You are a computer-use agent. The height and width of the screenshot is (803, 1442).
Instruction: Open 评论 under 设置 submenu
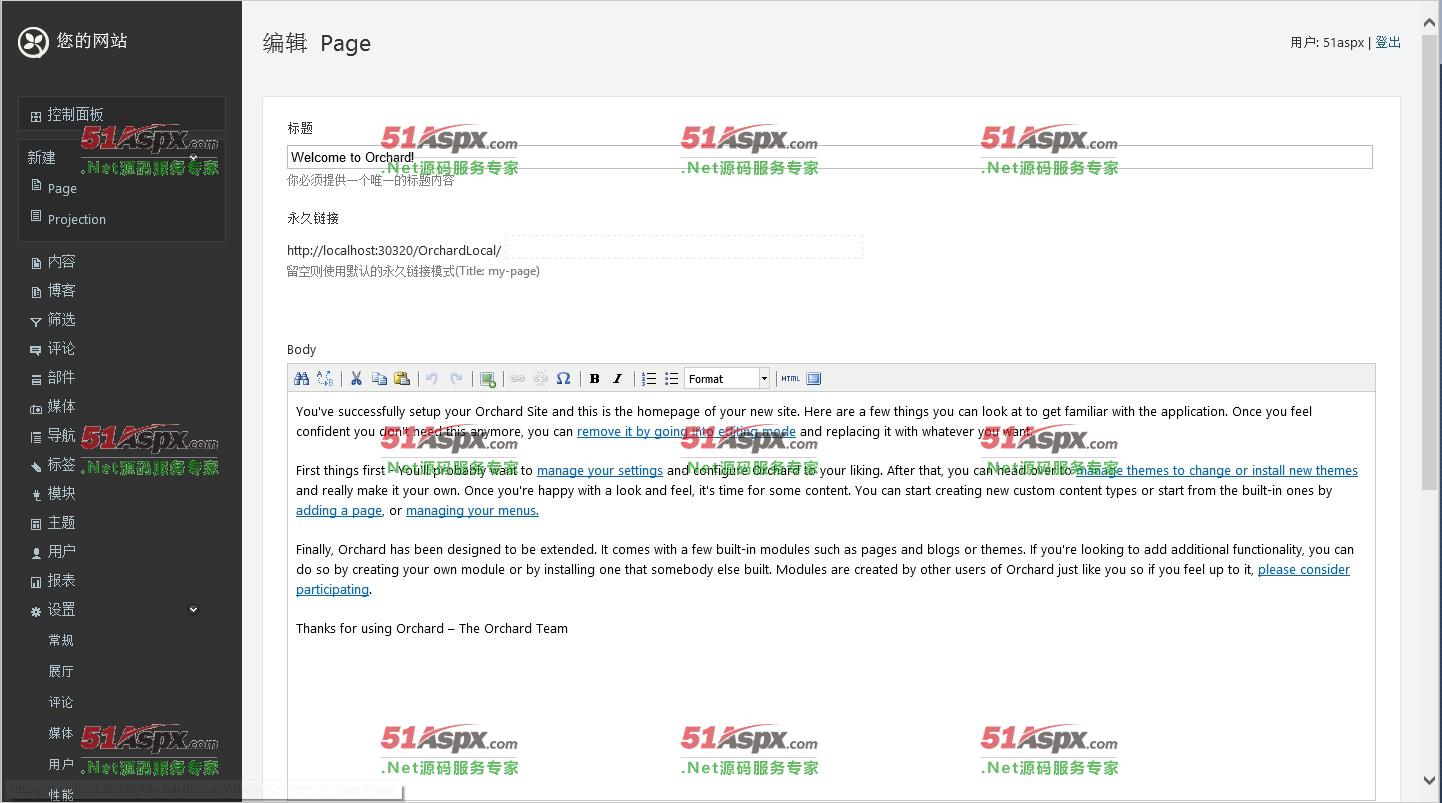click(61, 702)
